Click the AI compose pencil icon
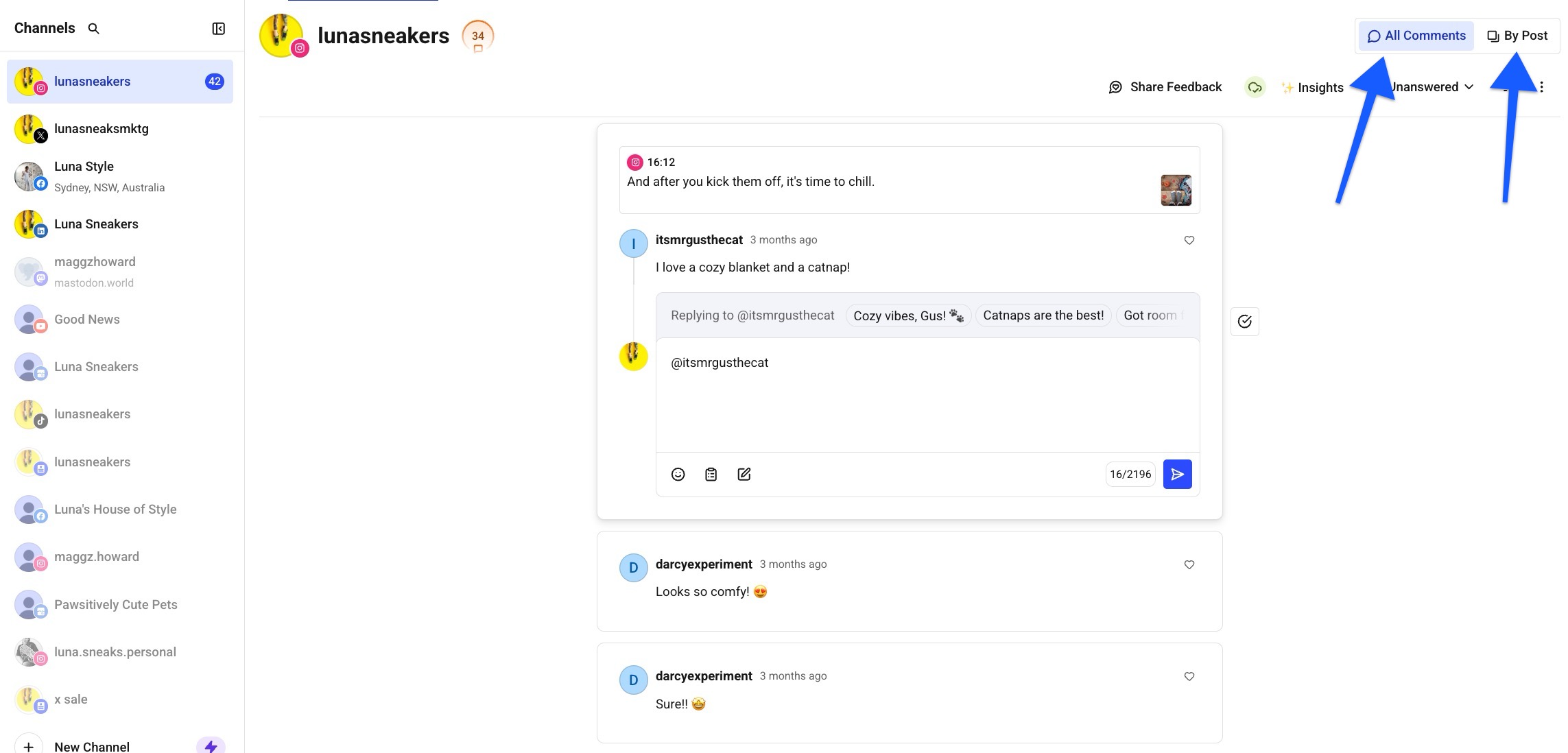Image resolution: width=1568 pixels, height=753 pixels. [744, 474]
